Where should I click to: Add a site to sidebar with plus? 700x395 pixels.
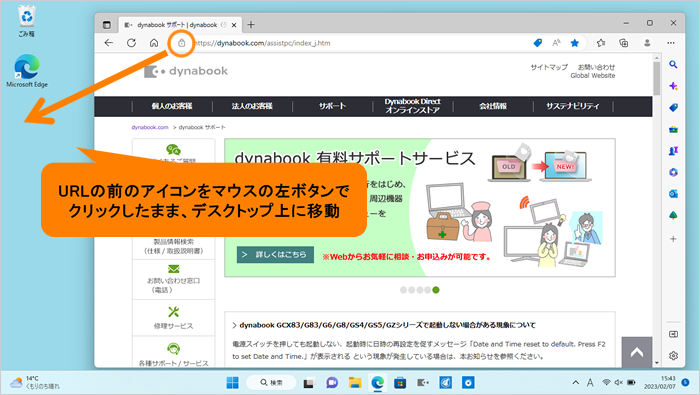[x=673, y=239]
